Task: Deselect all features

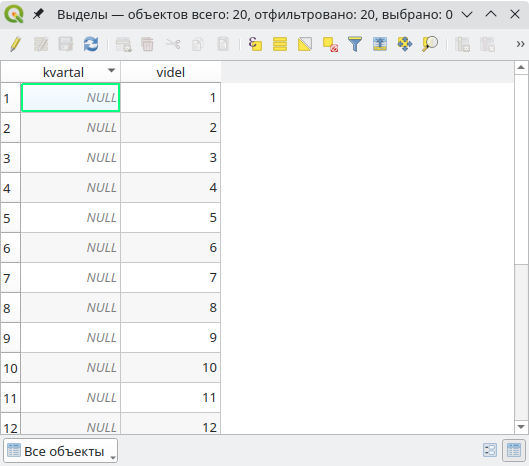Action: [x=330, y=44]
